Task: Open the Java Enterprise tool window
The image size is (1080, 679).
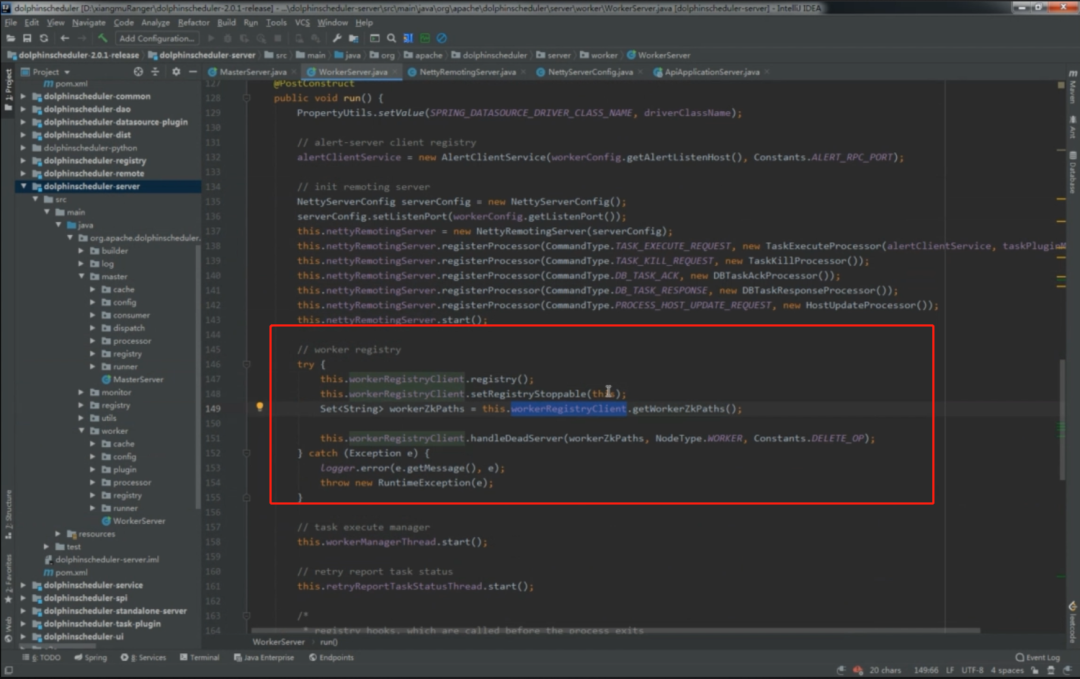Action: [264, 658]
